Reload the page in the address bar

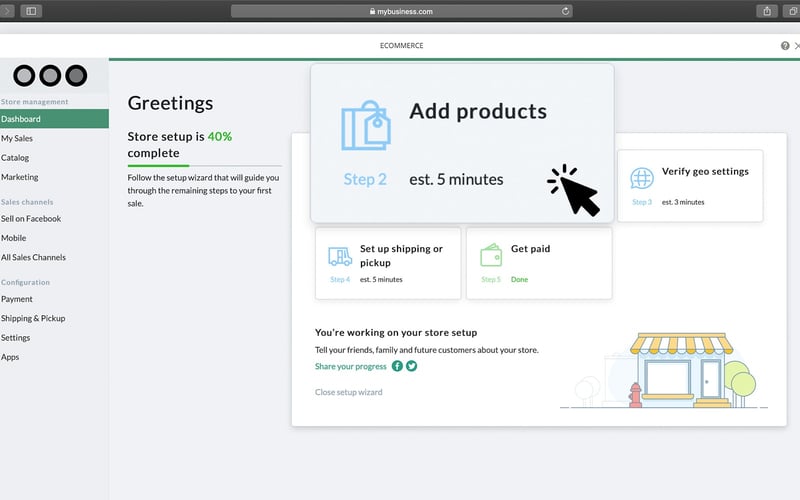point(565,11)
